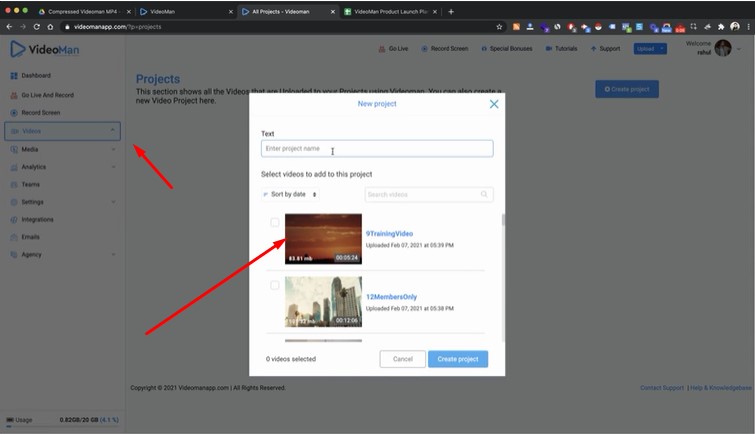Open the 9TrainingVideo title link

coord(389,234)
